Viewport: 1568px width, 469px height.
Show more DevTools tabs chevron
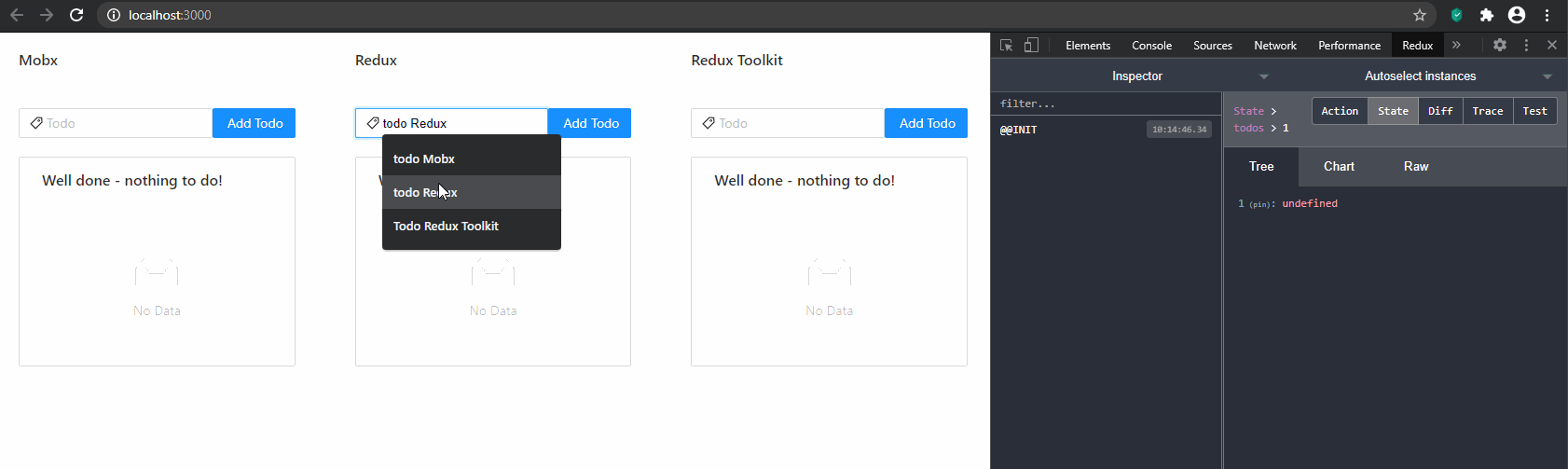pyautogui.click(x=1456, y=45)
